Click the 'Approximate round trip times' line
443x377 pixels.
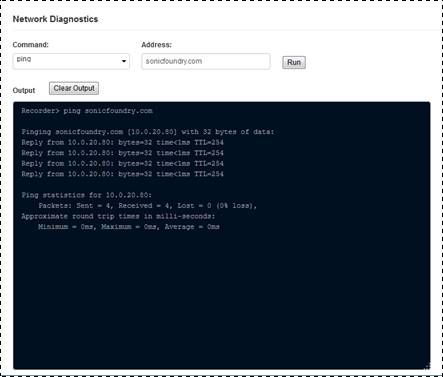point(118,216)
